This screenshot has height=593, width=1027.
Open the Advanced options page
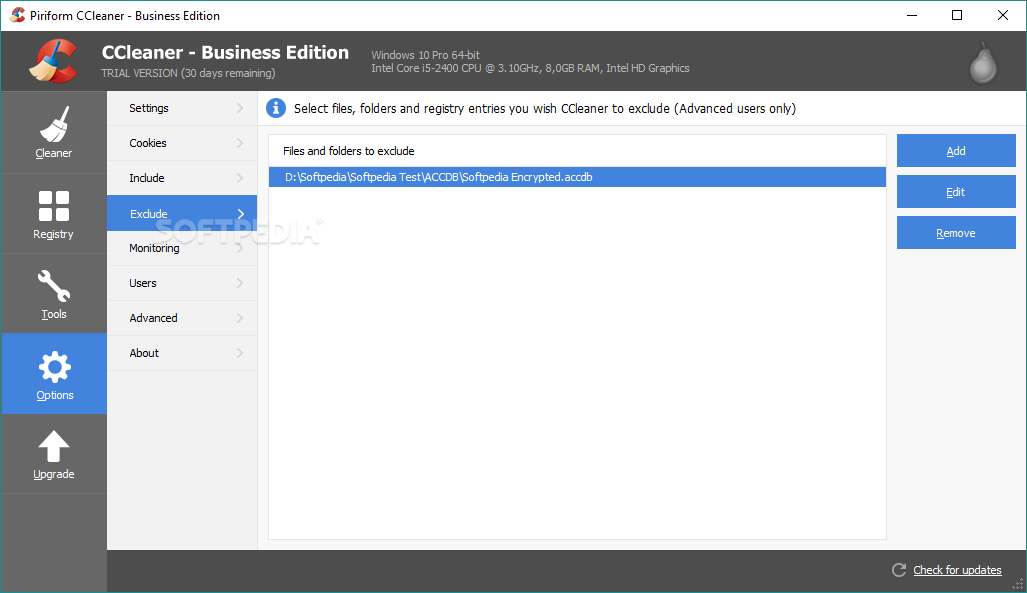[x=182, y=318]
